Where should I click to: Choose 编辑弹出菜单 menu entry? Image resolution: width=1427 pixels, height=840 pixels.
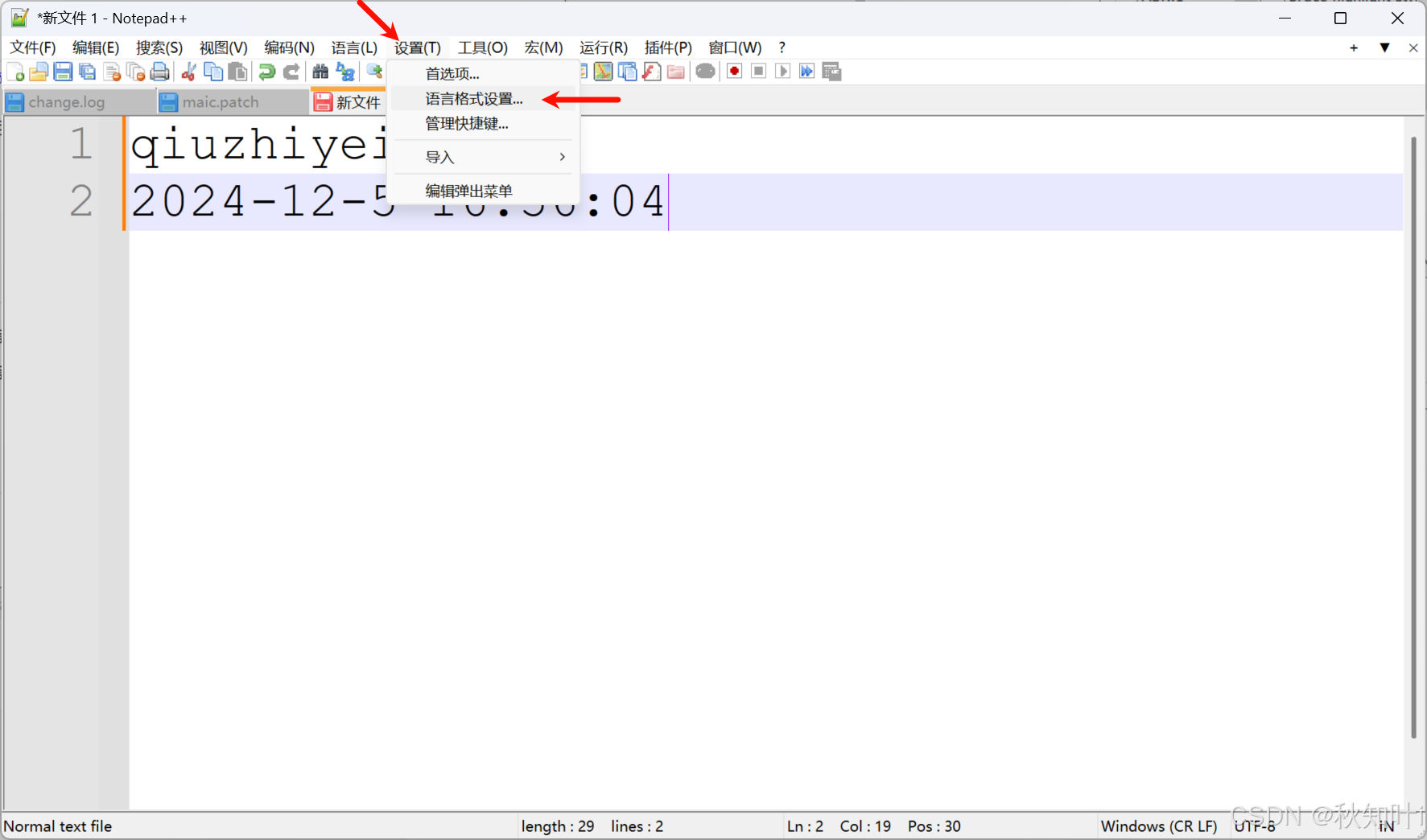tap(484, 191)
